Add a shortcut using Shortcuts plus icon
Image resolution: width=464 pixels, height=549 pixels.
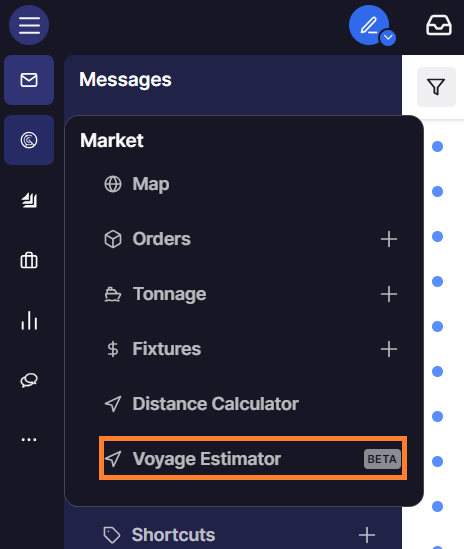coord(367,535)
